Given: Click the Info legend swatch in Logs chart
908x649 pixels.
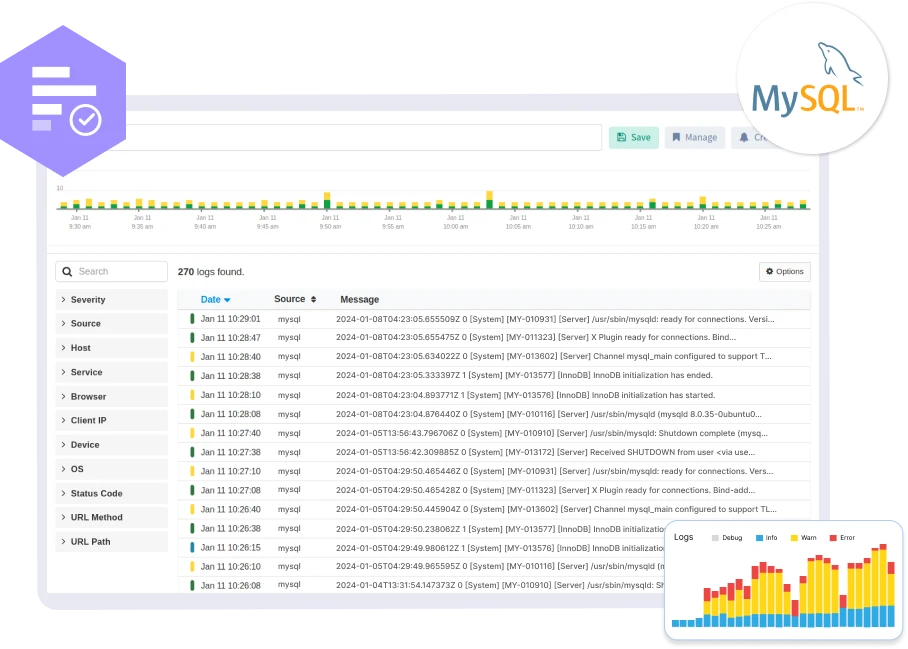Looking at the screenshot, I should pos(759,538).
